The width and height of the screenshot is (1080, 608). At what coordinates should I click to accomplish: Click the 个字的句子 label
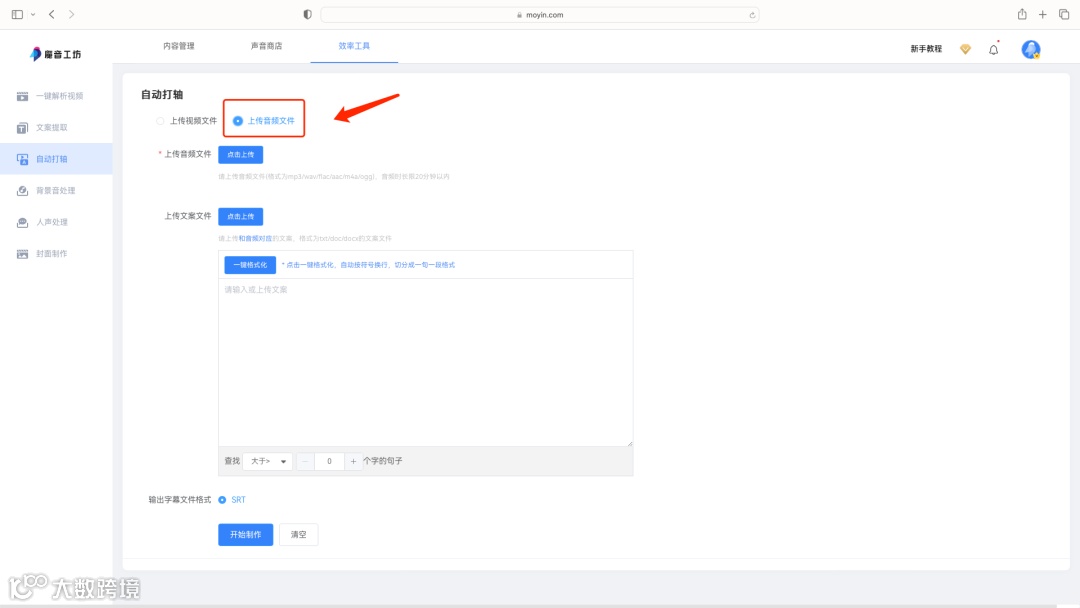tap(383, 461)
